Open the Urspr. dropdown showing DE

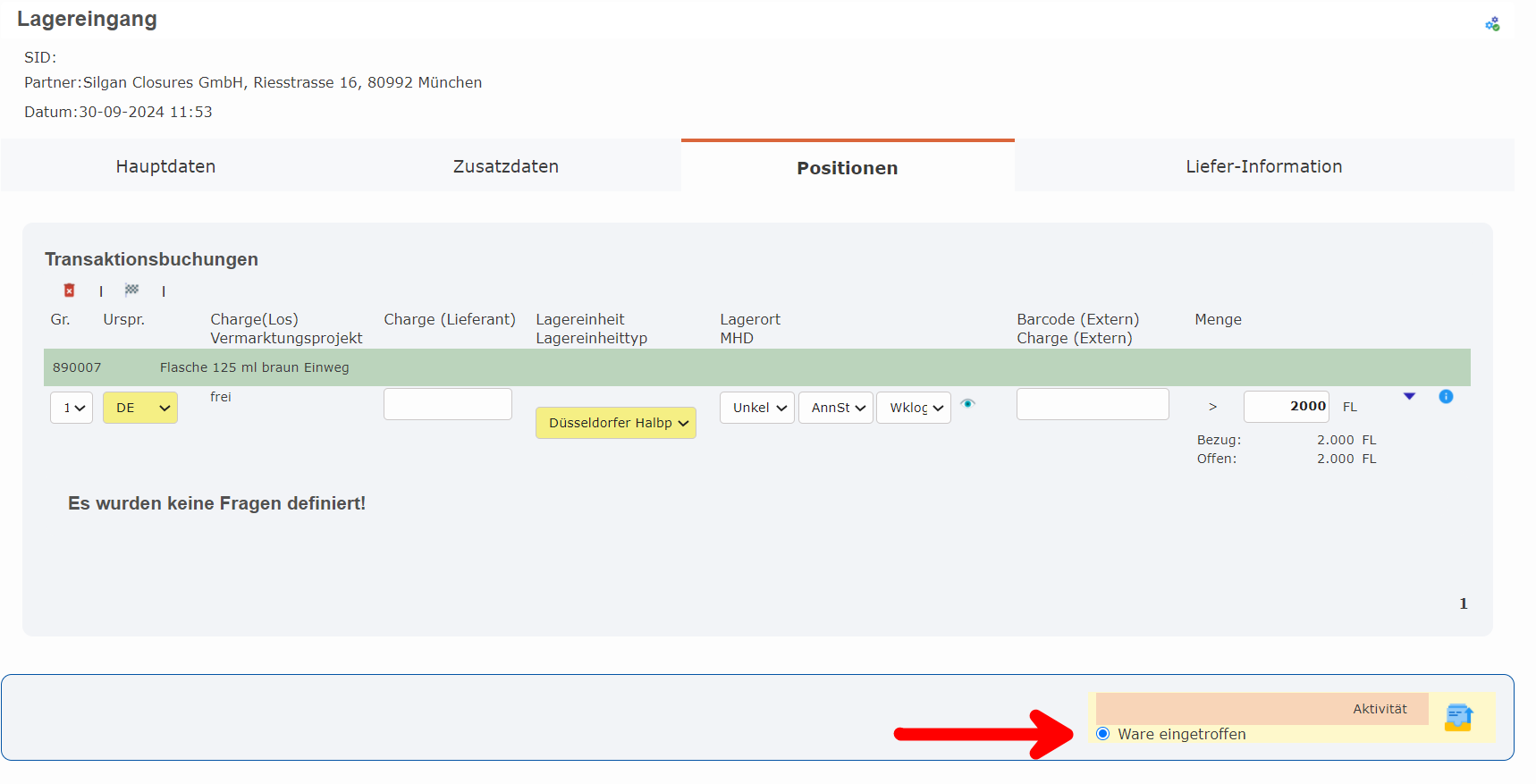click(x=140, y=408)
